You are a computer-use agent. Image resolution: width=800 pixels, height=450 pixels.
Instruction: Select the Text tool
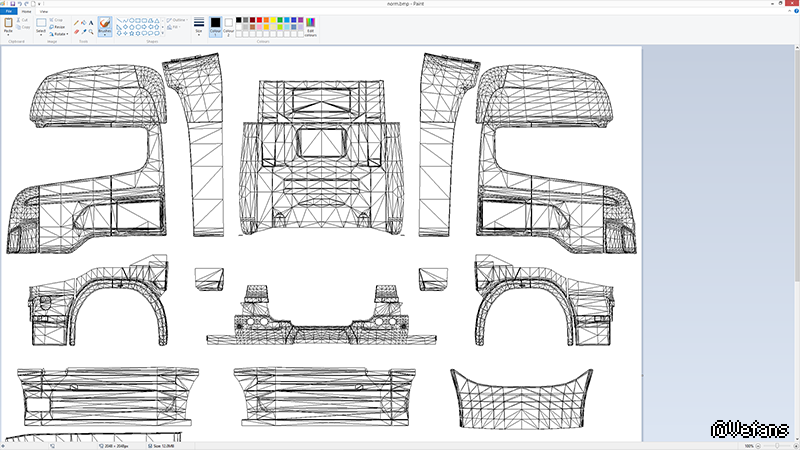pyautogui.click(x=91, y=21)
